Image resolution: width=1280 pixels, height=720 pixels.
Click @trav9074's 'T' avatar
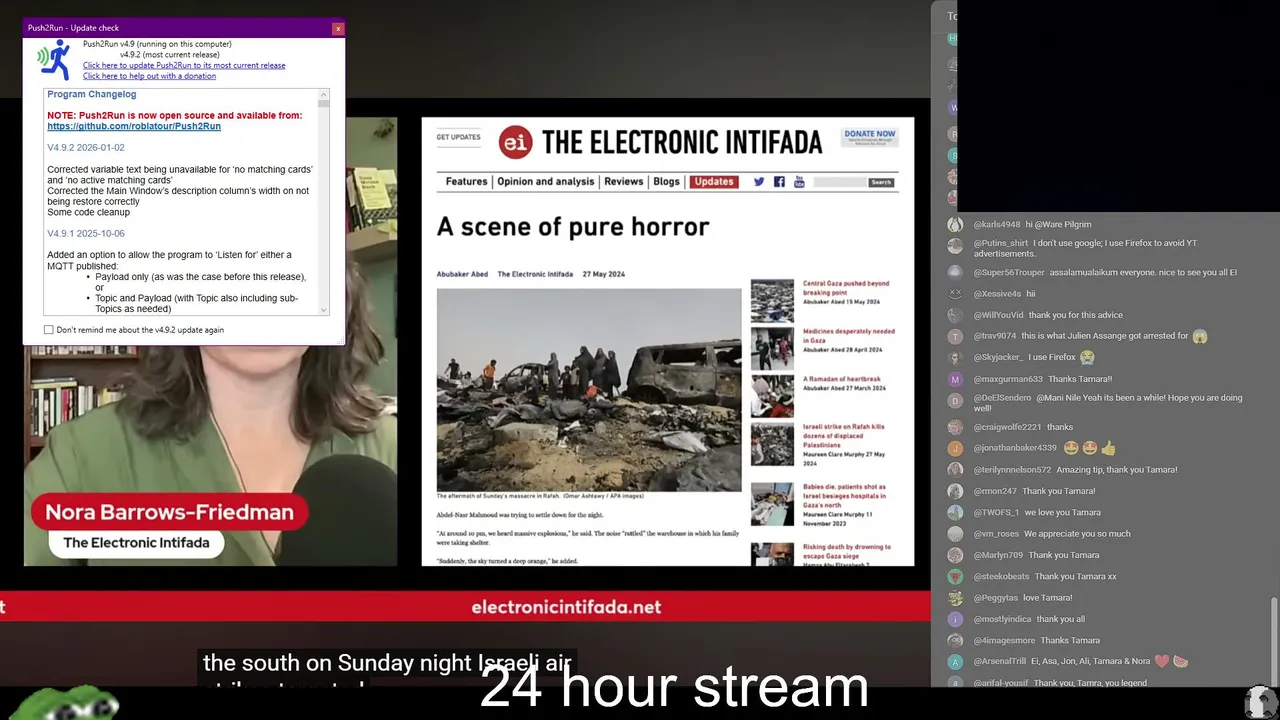(x=955, y=336)
